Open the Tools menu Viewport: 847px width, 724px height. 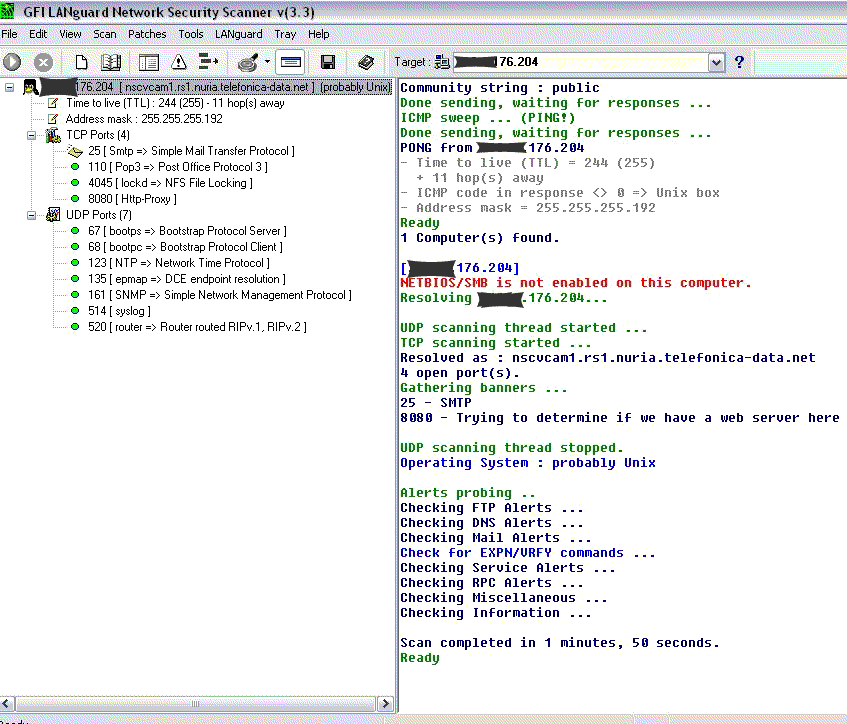pos(191,34)
